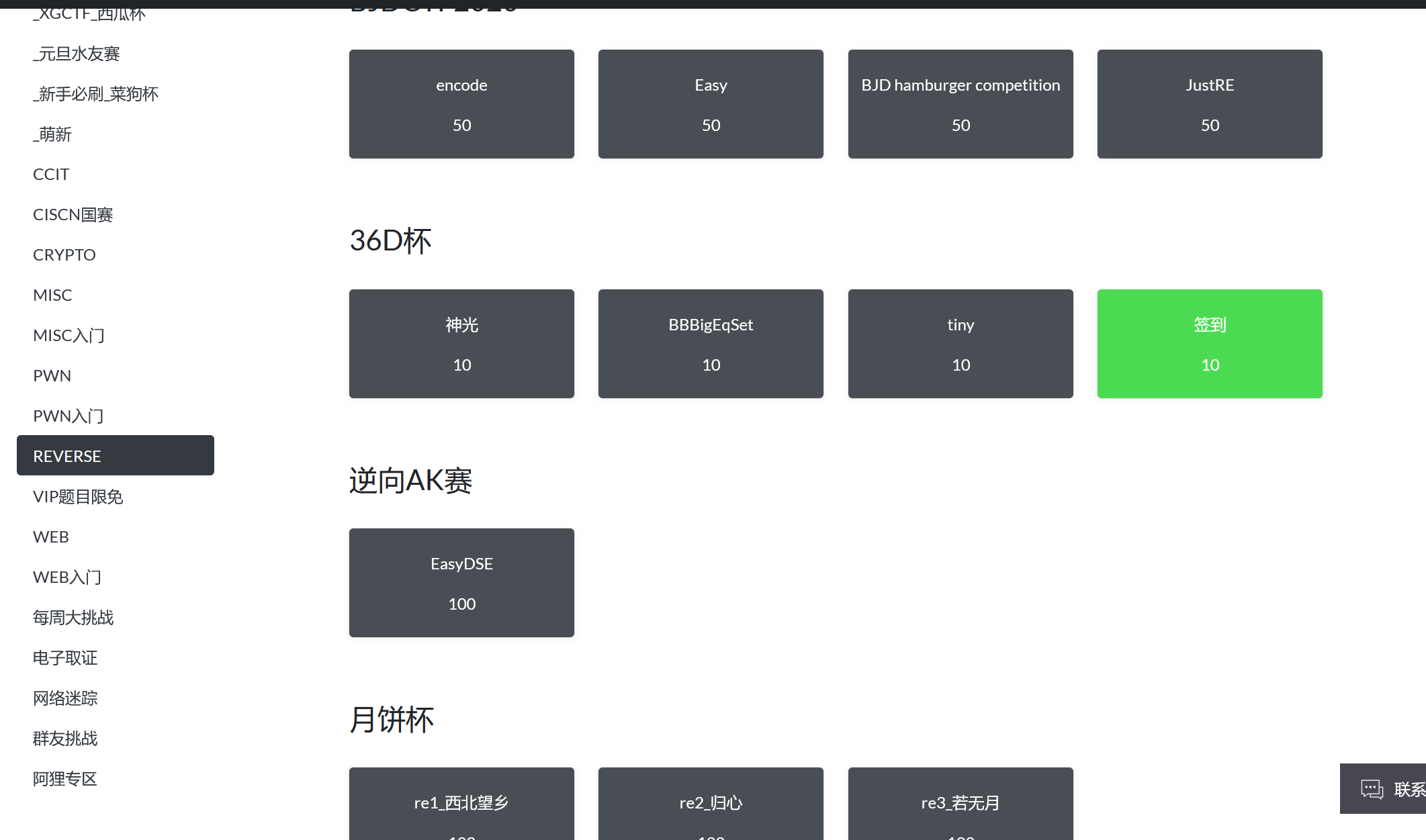This screenshot has height=840, width=1426.
Task: Open BJD hamburger competition challenge
Action: point(961,104)
